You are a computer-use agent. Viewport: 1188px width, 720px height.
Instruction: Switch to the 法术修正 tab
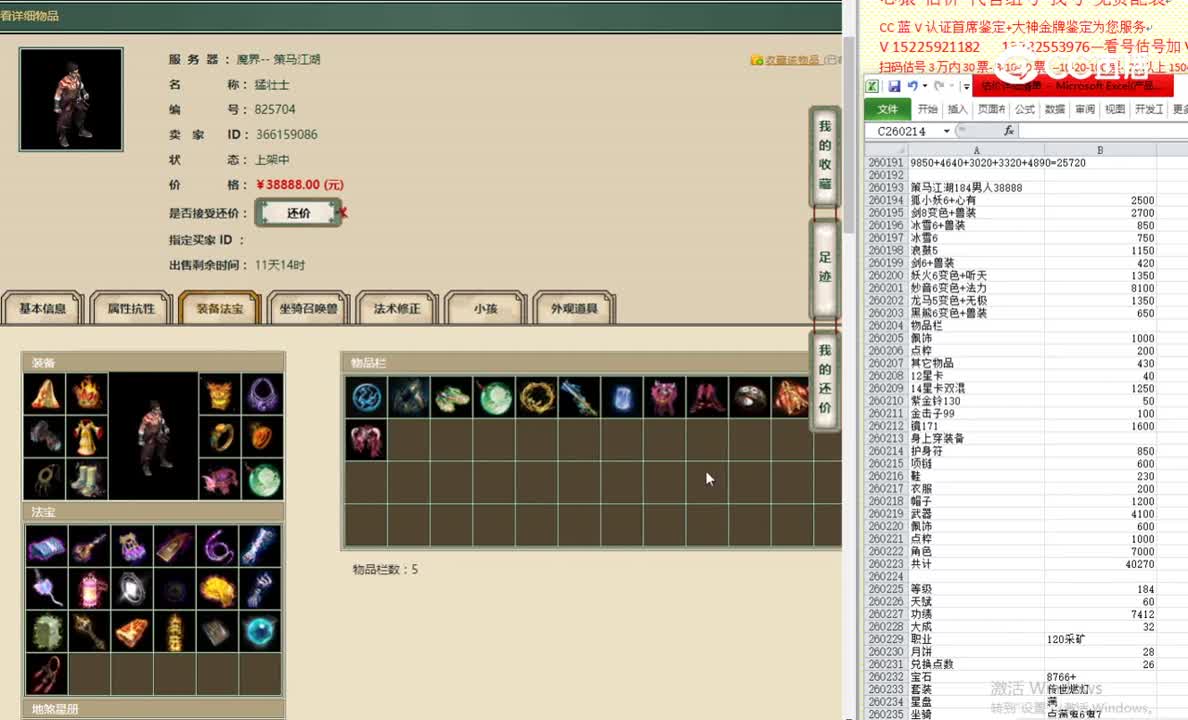(397, 308)
